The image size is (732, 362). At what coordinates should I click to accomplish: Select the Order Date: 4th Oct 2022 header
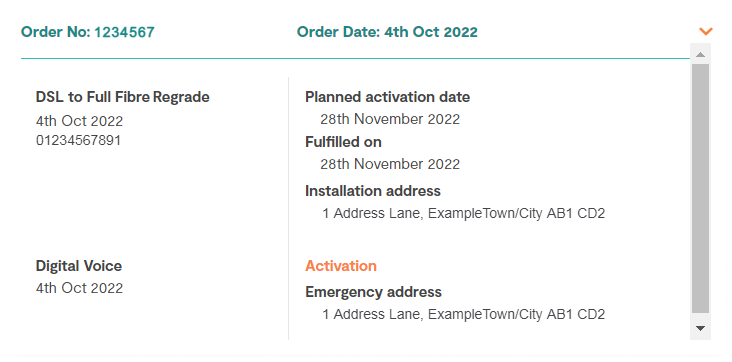387,32
